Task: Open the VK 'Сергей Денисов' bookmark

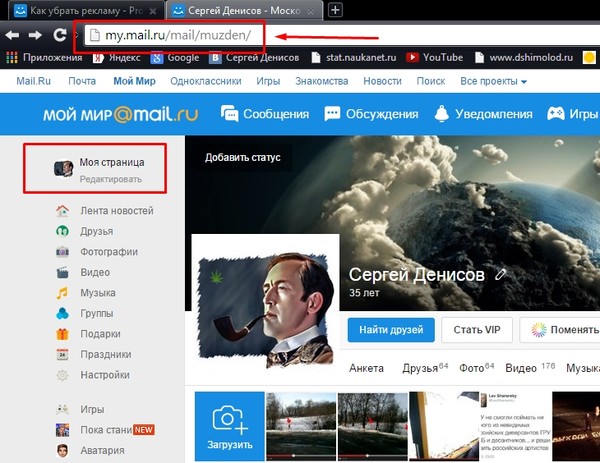Action: tap(254, 58)
